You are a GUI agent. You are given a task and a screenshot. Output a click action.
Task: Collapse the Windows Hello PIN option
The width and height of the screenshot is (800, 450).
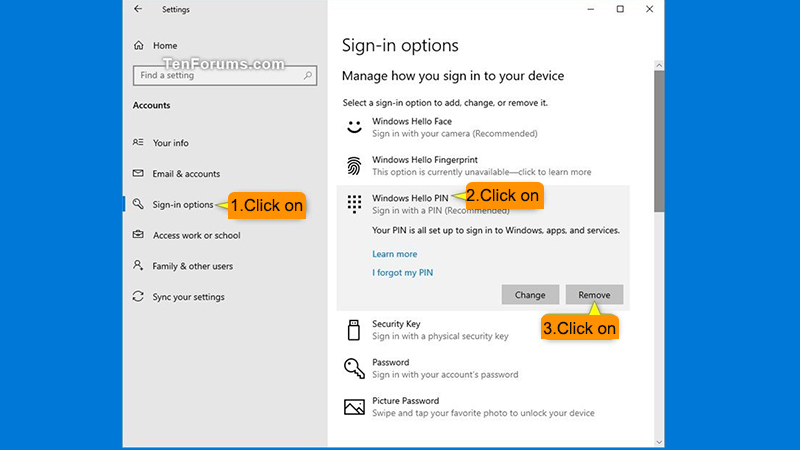483,204
